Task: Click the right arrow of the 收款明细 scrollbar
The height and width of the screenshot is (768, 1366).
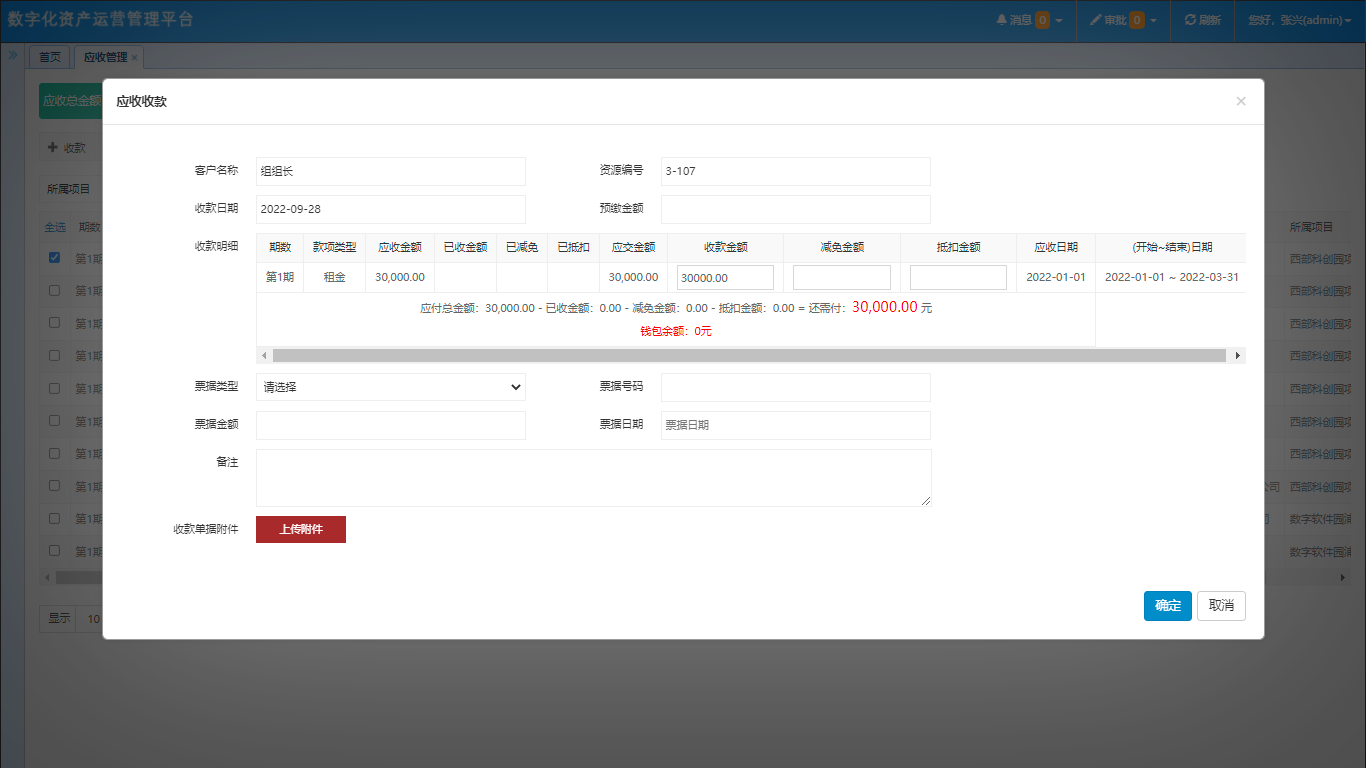Action: tap(1238, 355)
